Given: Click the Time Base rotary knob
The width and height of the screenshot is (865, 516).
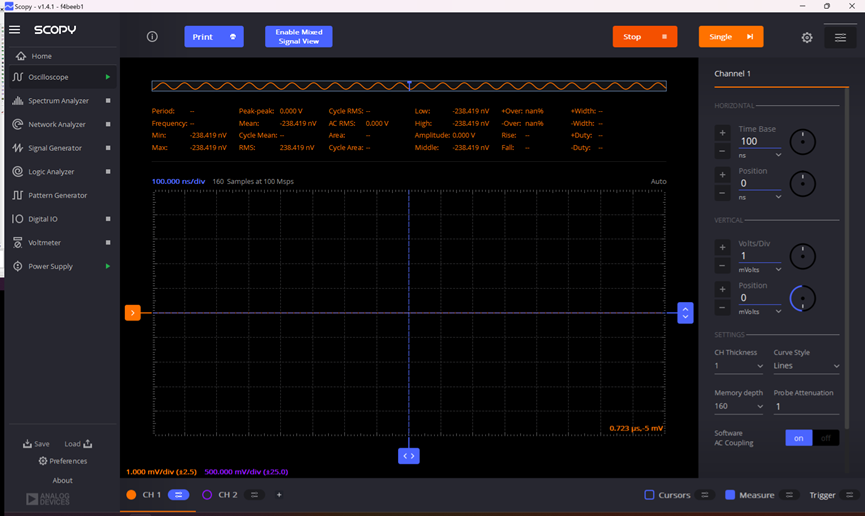Looking at the screenshot, I should pyautogui.click(x=803, y=142).
